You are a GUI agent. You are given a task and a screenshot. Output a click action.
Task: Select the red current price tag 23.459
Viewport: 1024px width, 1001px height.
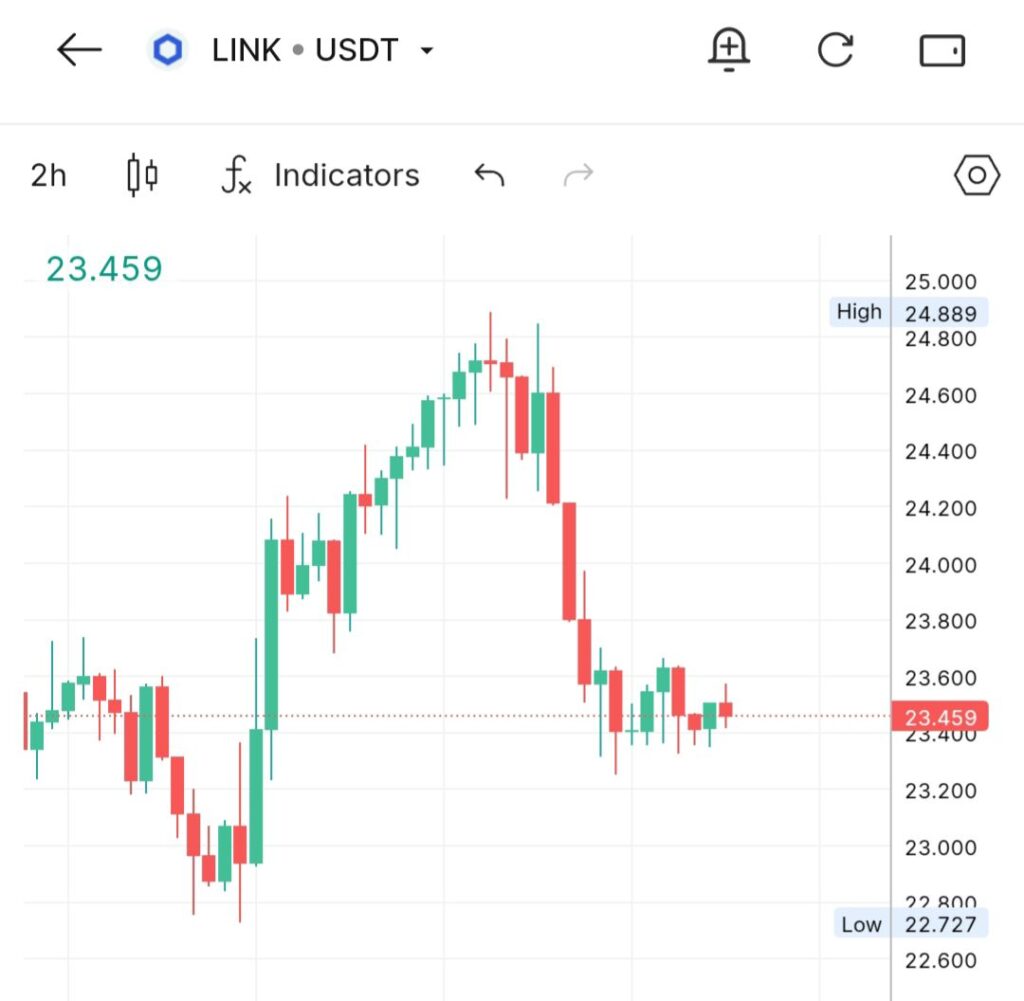(939, 717)
